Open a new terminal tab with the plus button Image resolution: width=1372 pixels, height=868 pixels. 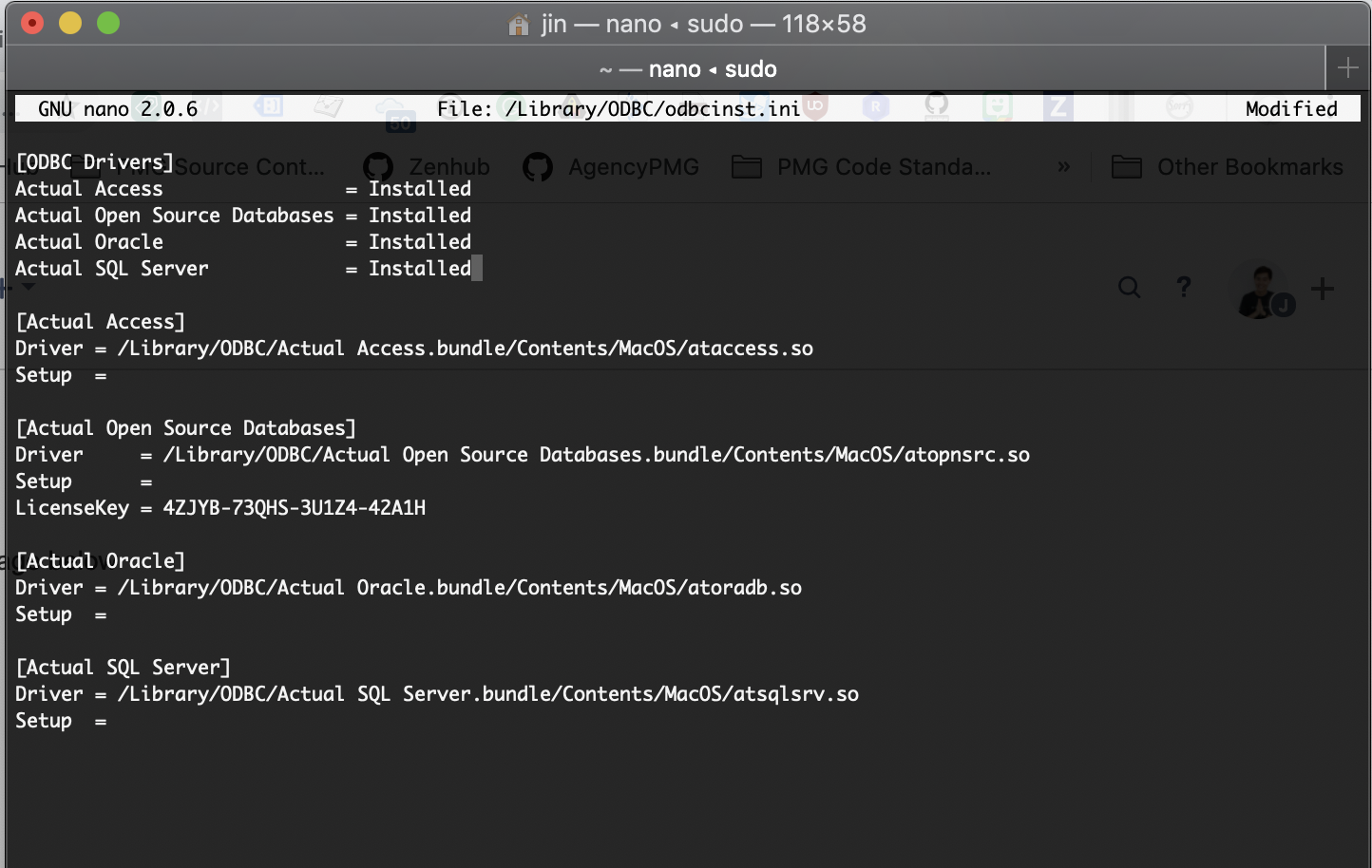click(x=1347, y=68)
